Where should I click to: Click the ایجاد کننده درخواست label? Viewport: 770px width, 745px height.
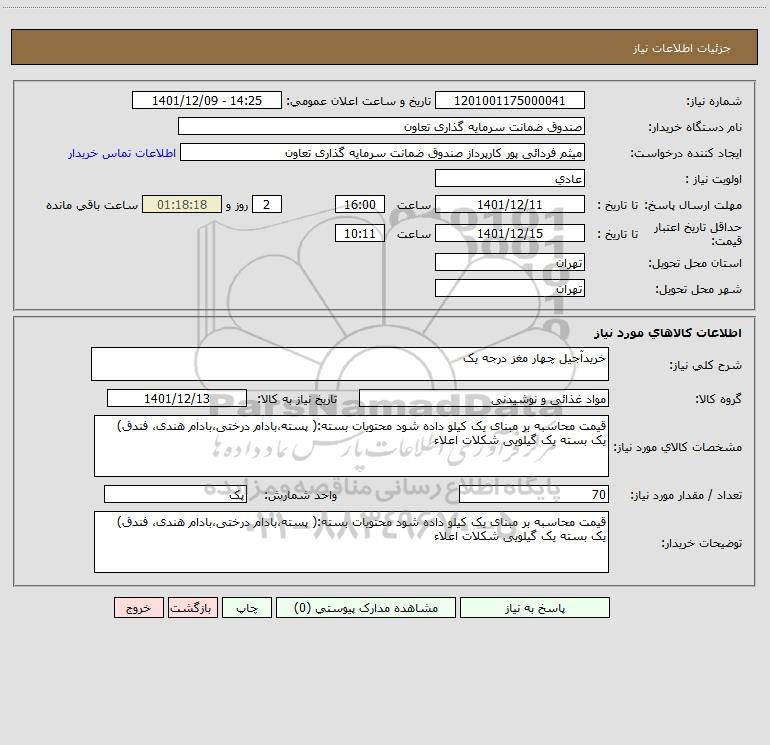[x=686, y=153]
